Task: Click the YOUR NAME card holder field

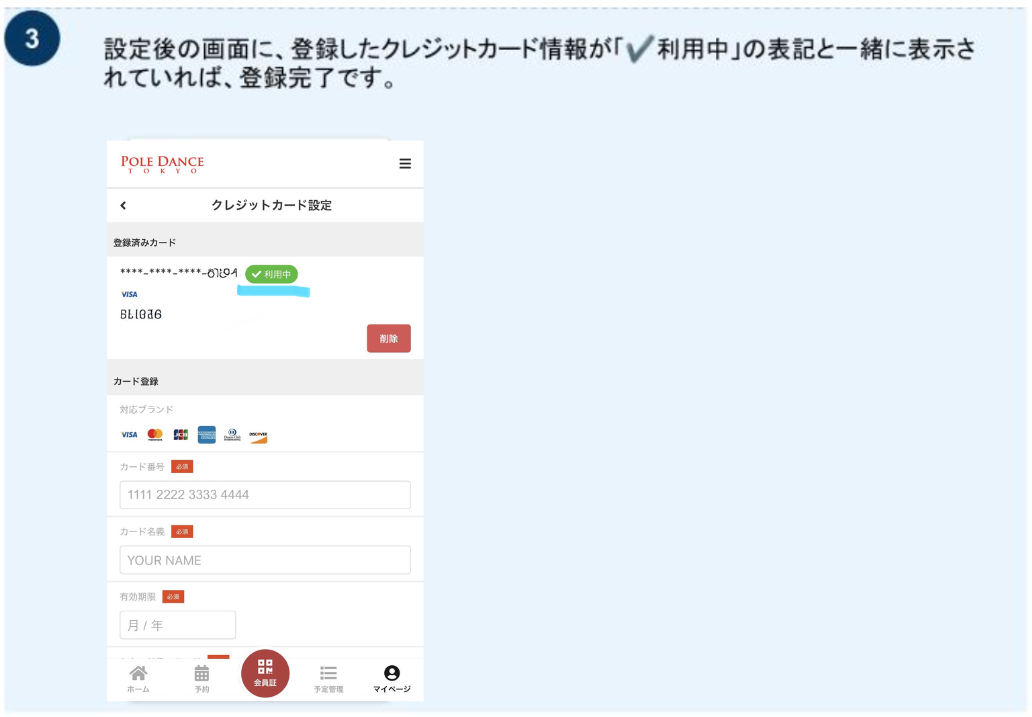Action: tap(265, 560)
